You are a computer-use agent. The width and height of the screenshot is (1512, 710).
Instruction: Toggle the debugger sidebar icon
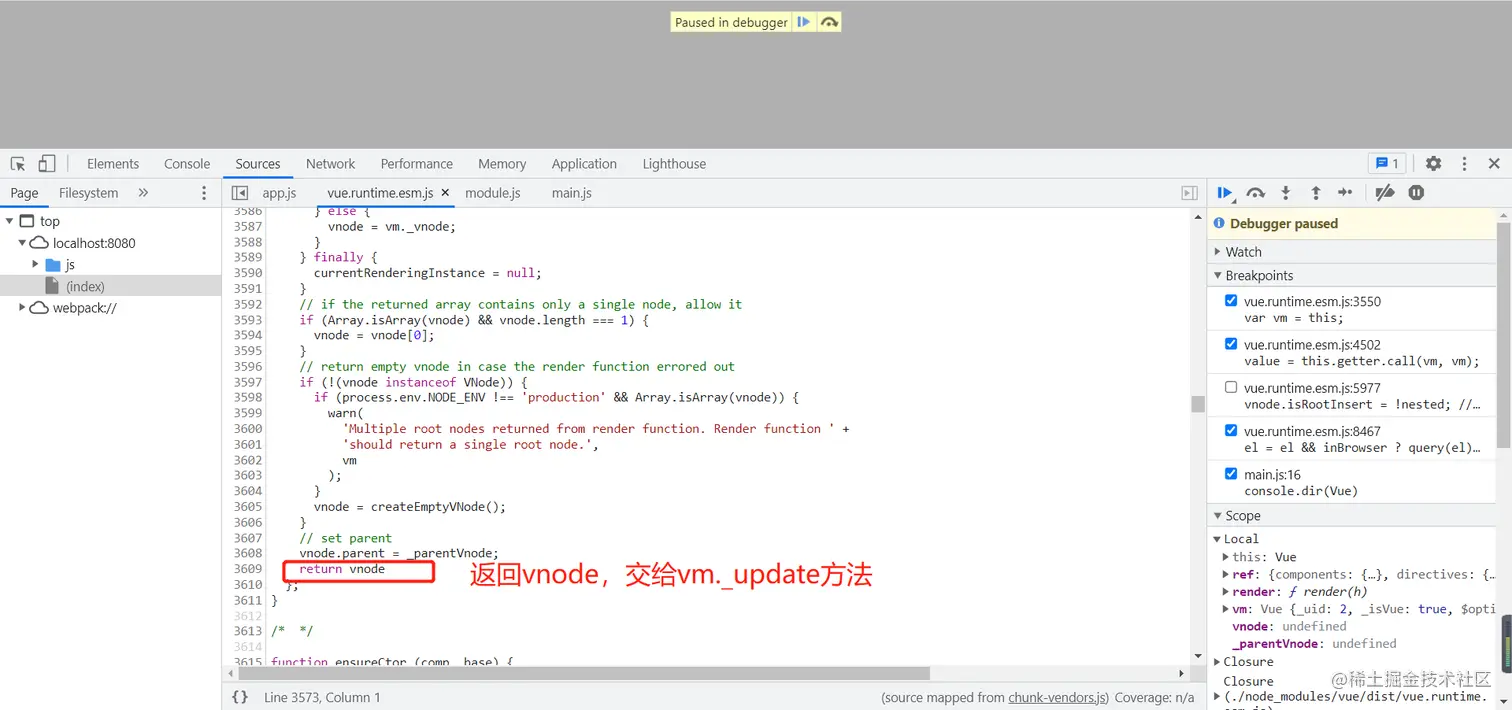pyautogui.click(x=1189, y=193)
